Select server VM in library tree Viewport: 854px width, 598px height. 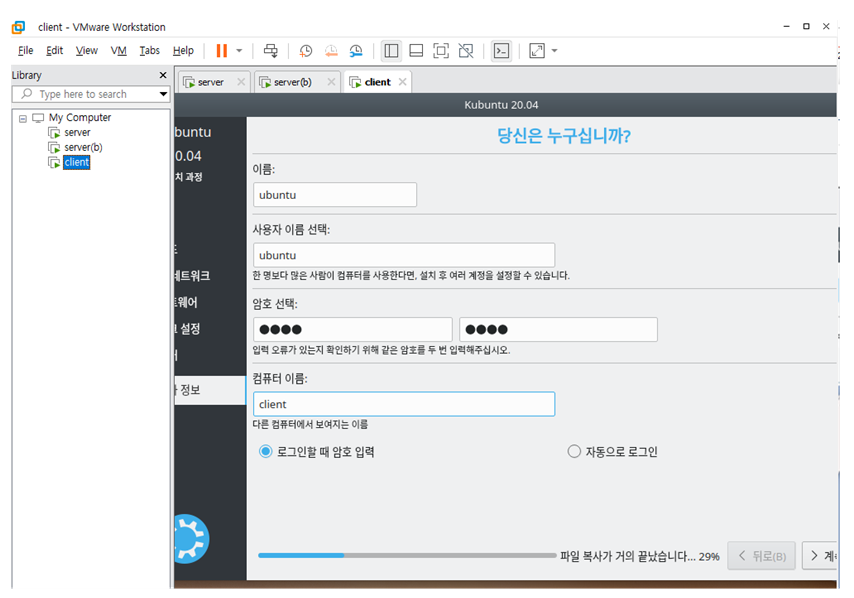tap(77, 132)
